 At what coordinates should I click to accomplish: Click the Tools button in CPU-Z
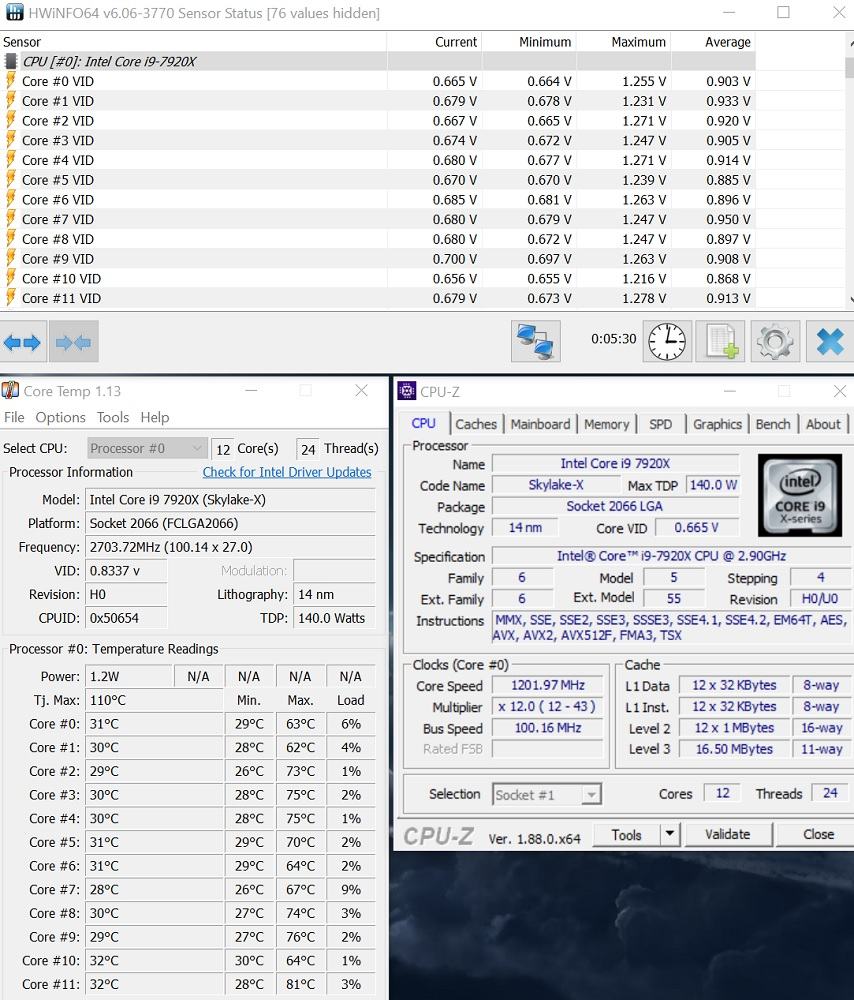click(x=626, y=834)
